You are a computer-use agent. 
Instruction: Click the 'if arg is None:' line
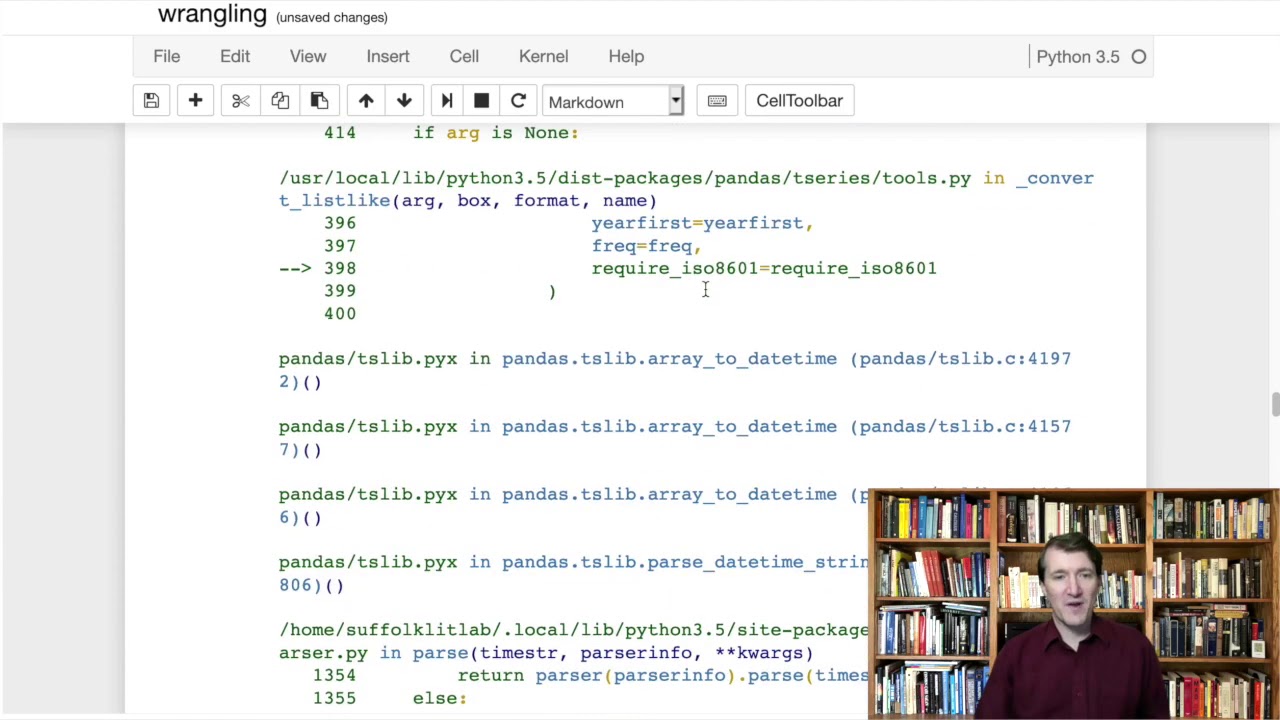(496, 133)
